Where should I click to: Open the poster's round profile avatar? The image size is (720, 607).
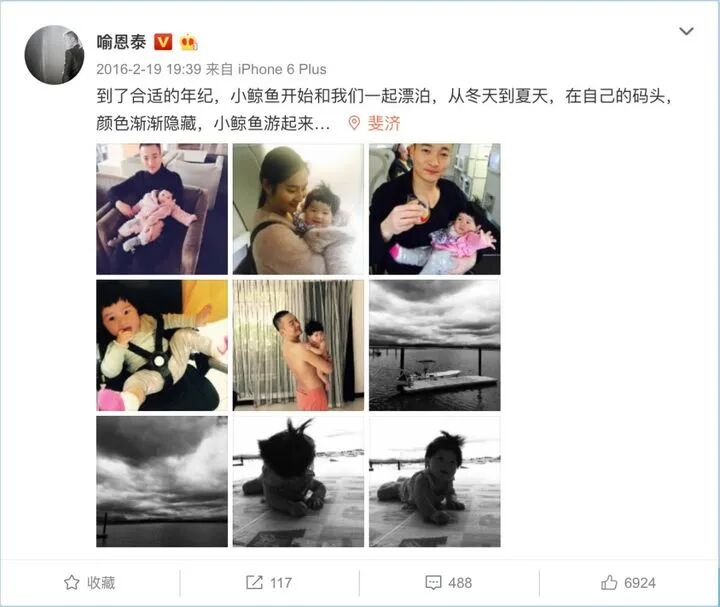54,55
